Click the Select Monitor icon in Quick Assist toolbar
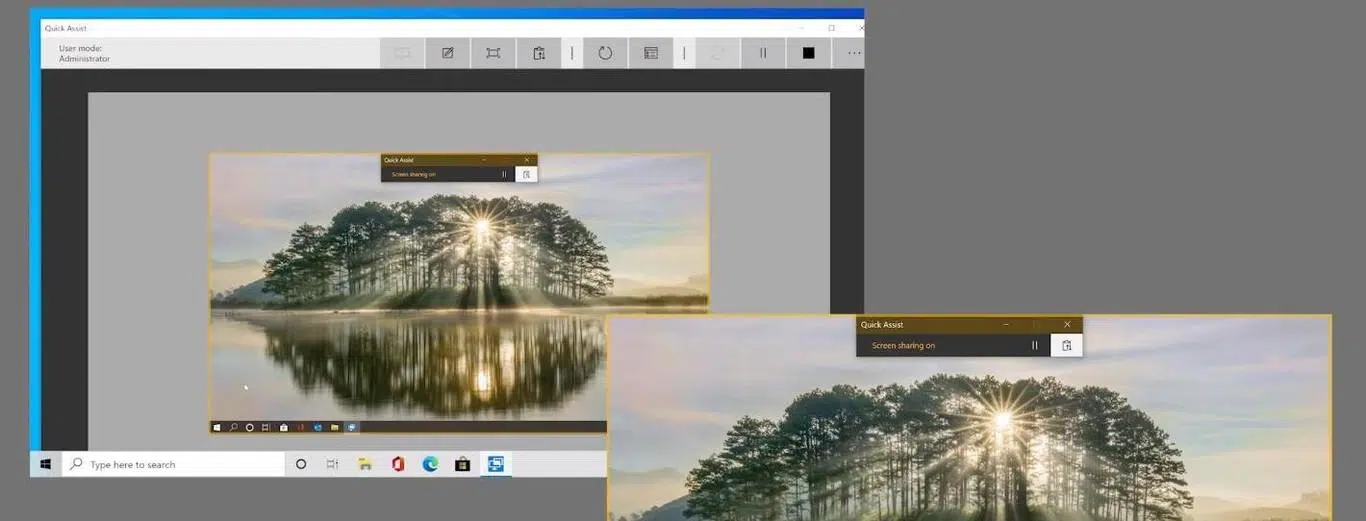The height and width of the screenshot is (521, 1366). point(402,53)
